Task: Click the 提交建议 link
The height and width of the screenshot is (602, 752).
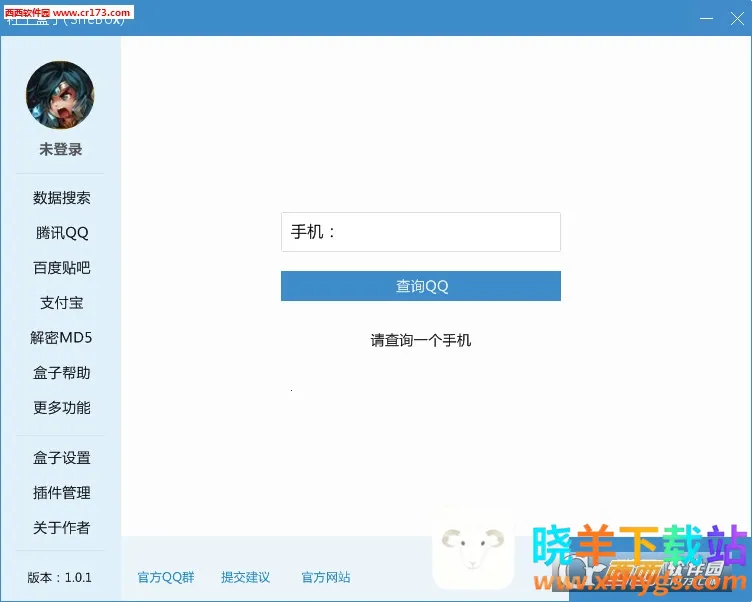Action: 245,577
